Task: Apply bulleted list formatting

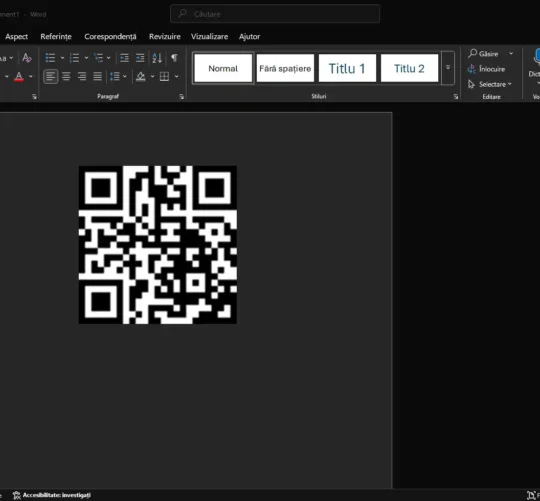Action: [50, 58]
